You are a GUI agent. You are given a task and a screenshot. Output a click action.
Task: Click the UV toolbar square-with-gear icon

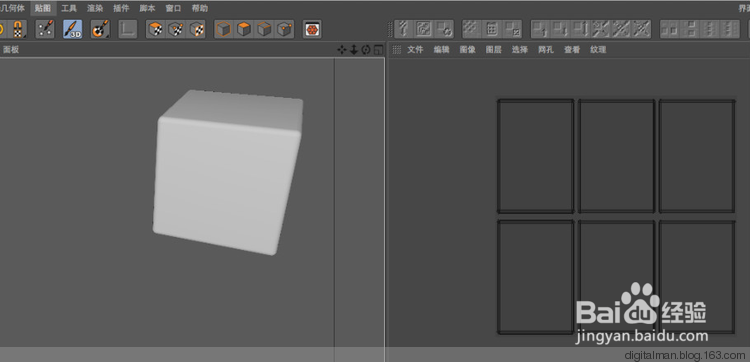tap(444, 29)
